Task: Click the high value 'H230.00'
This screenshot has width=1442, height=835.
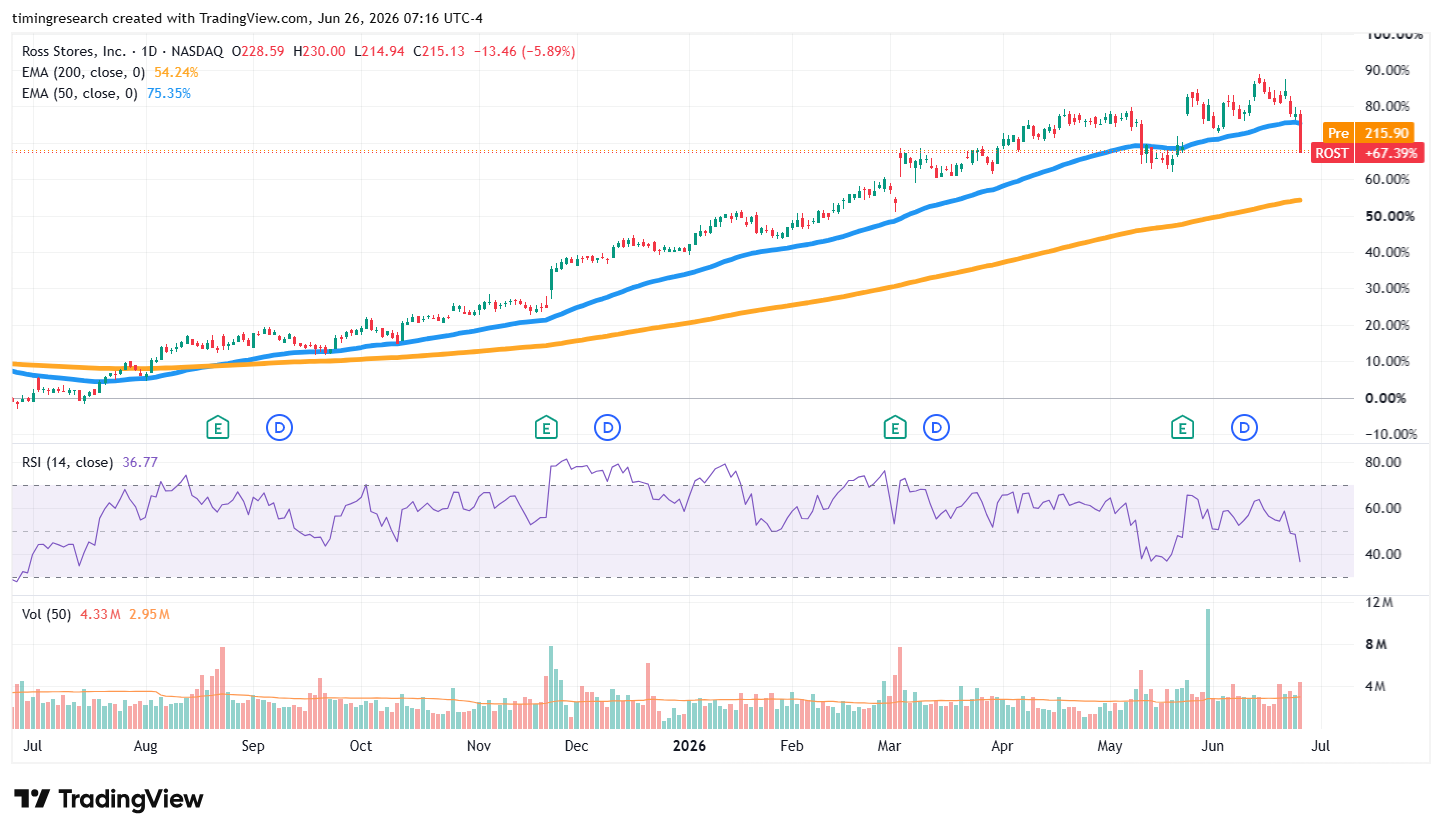Action: (x=319, y=51)
